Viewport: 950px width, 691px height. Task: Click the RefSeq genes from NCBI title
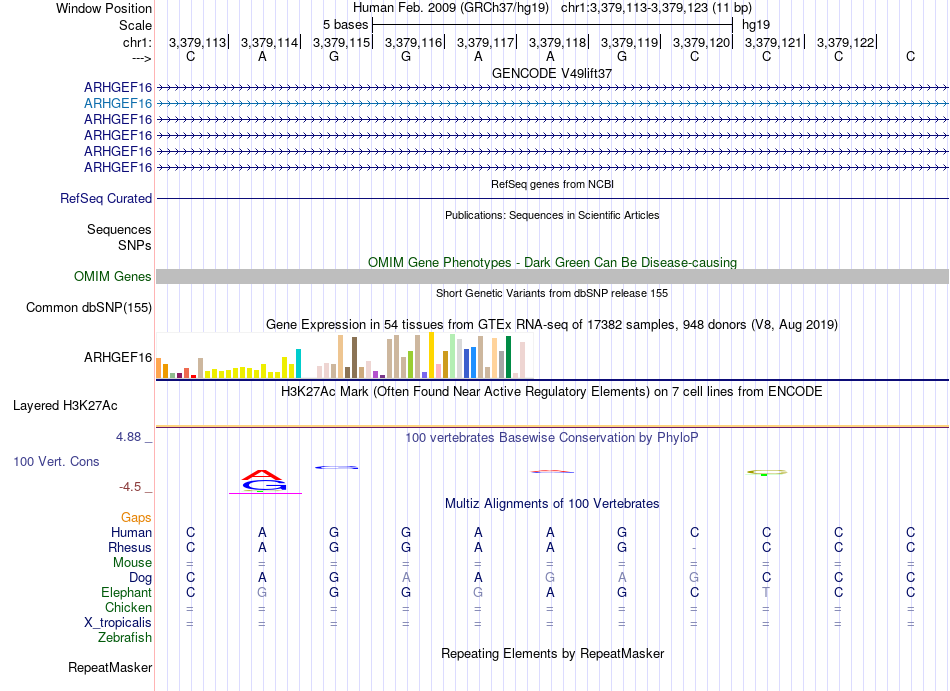point(553,184)
